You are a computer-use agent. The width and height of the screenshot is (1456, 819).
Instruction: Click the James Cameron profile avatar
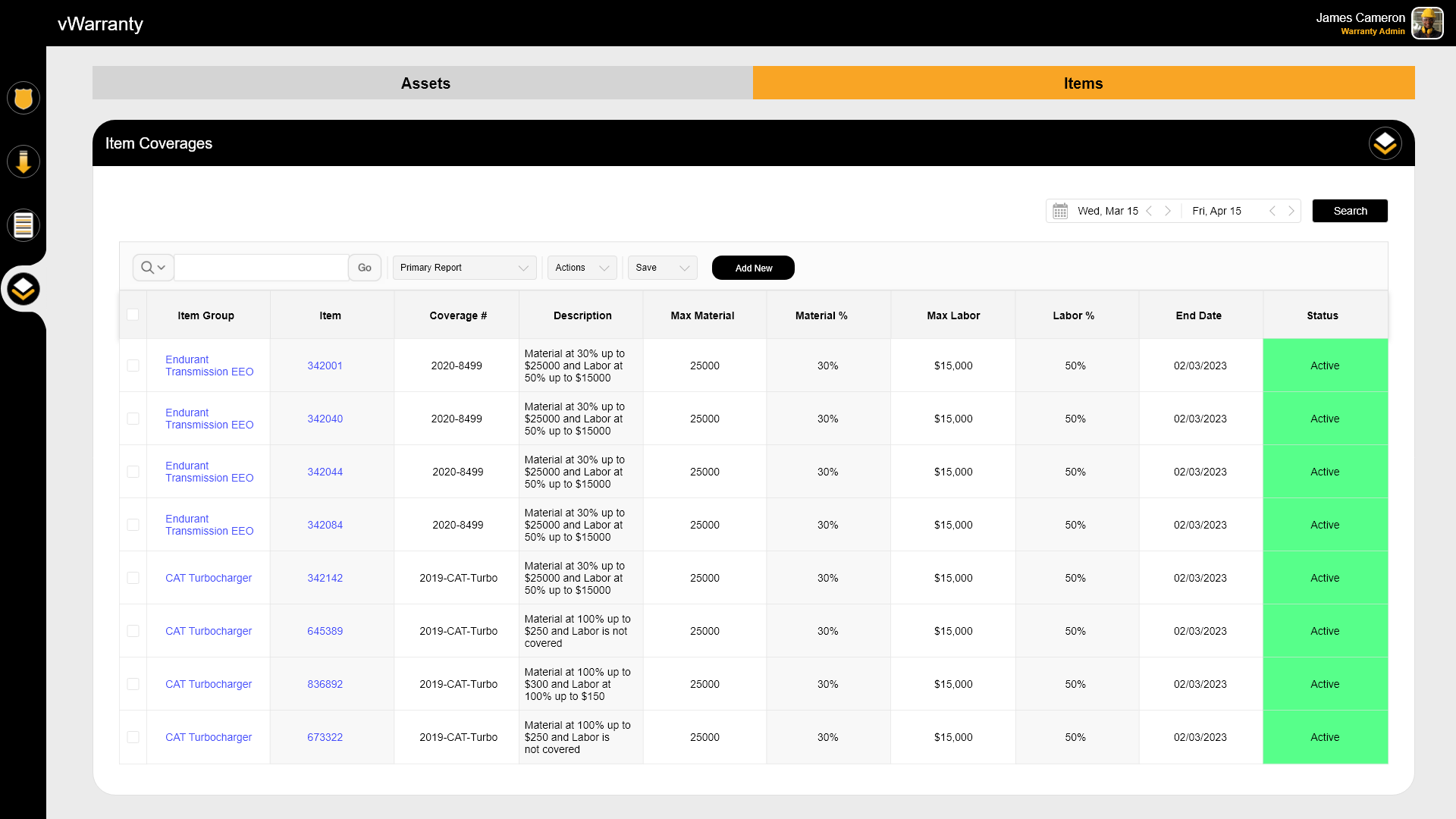coord(1427,24)
